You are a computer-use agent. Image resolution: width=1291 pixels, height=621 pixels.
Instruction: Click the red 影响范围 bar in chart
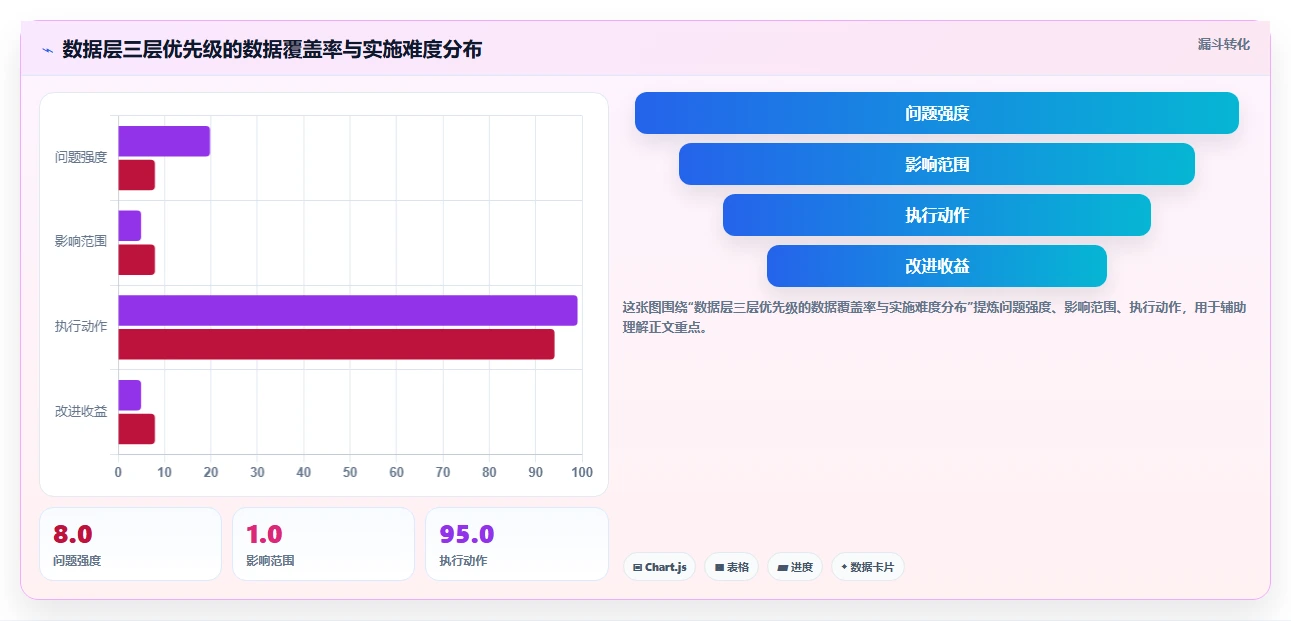click(x=136, y=260)
